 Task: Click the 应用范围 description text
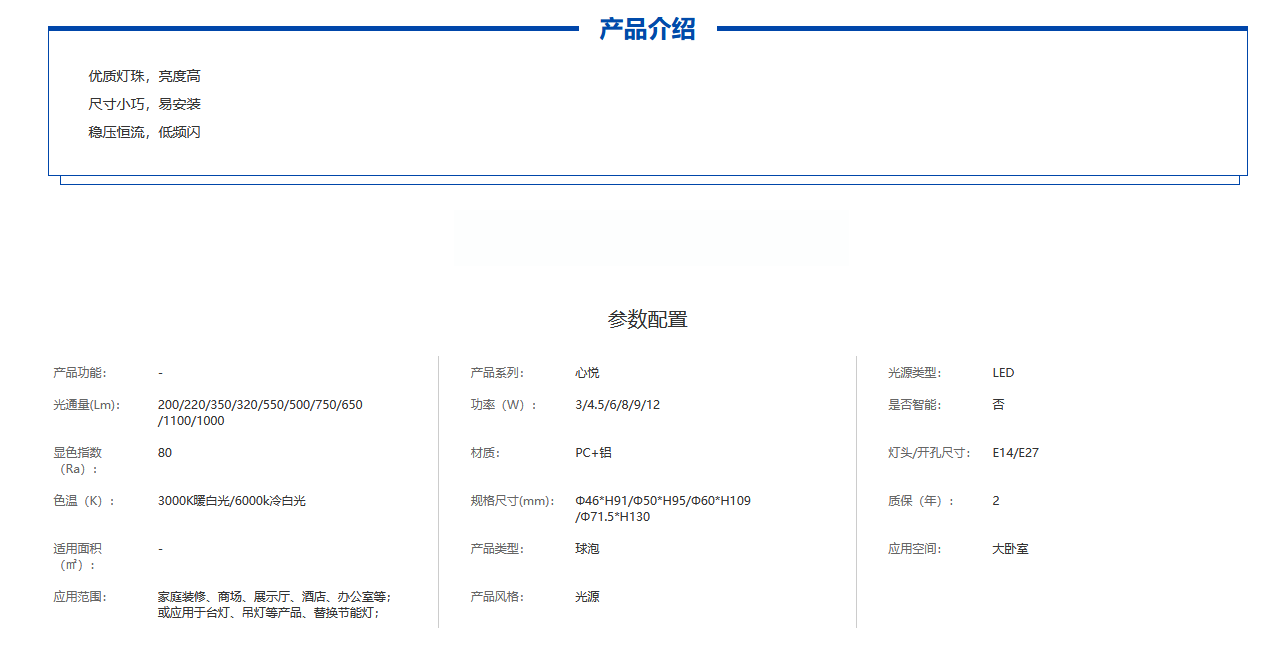click(267, 604)
